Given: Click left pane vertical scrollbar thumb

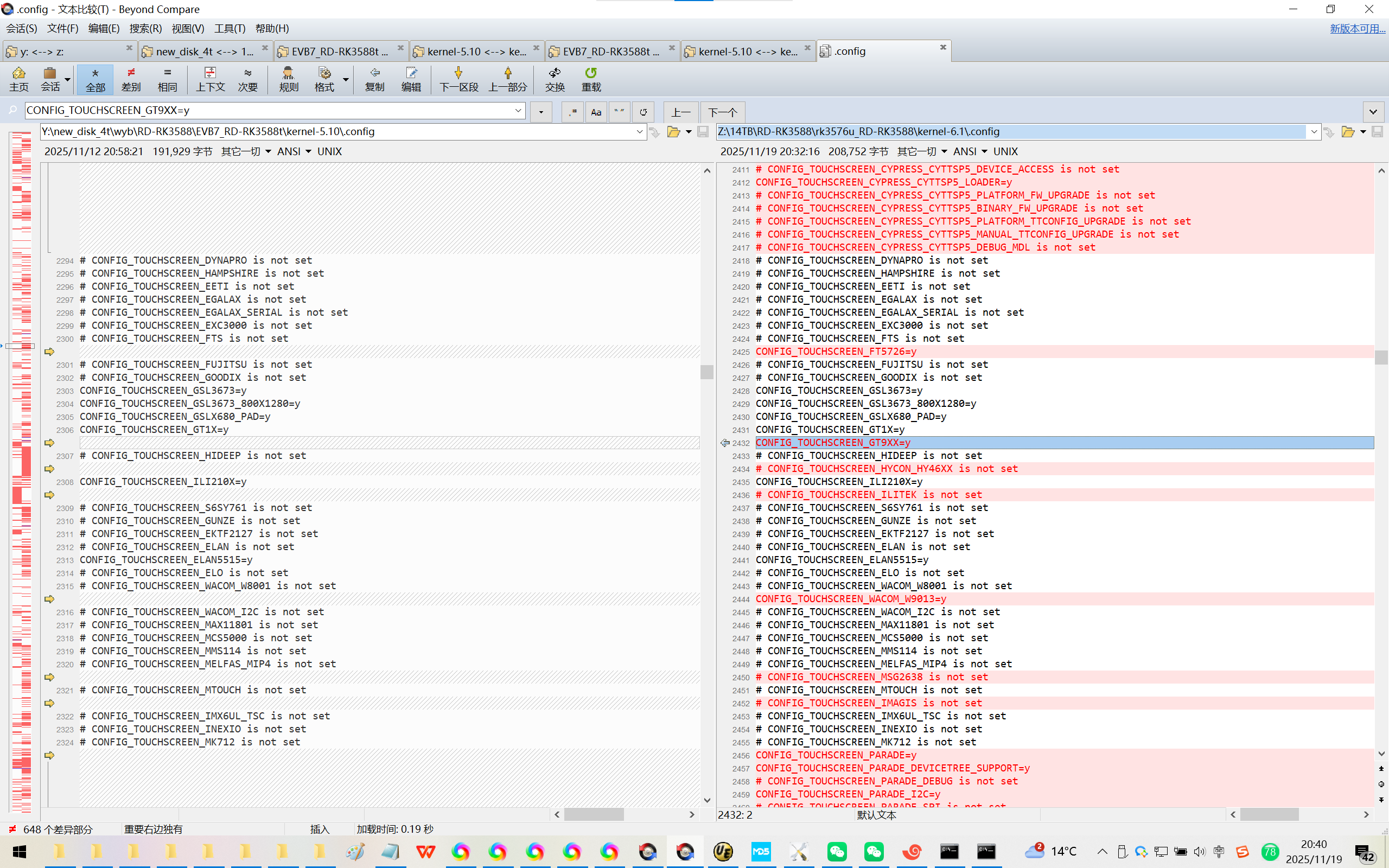Looking at the screenshot, I should pos(706,372).
